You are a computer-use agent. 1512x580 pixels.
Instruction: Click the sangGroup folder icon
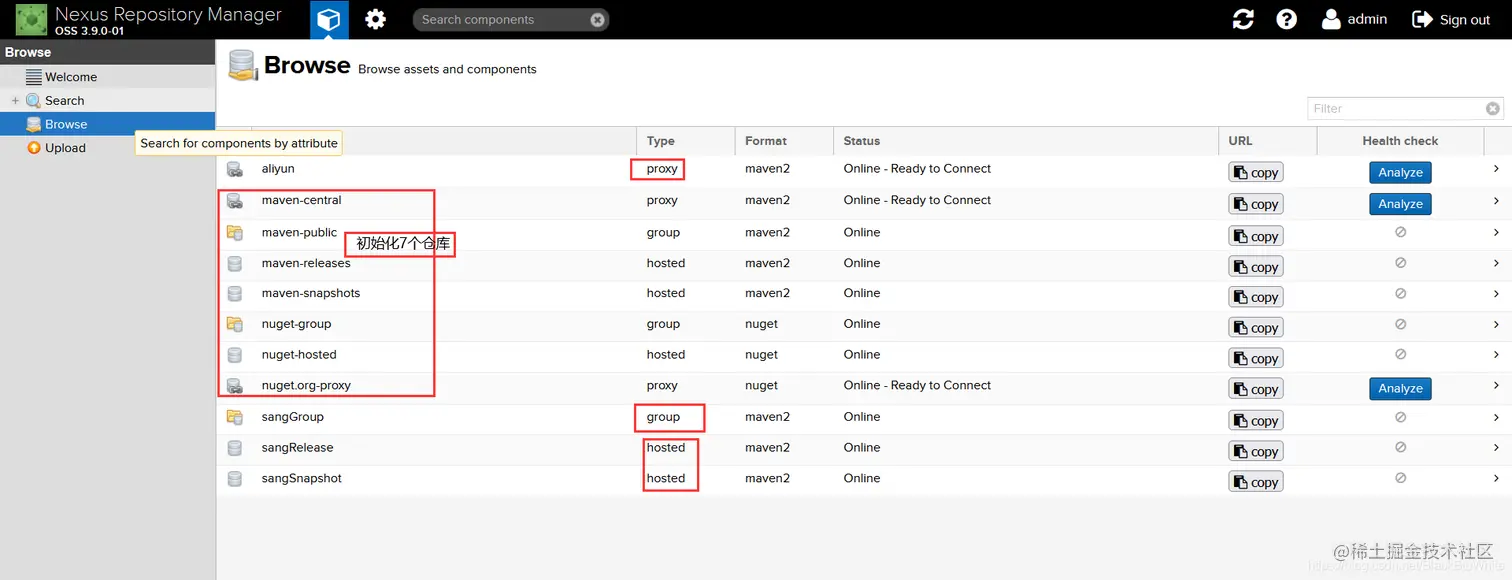tap(235, 417)
